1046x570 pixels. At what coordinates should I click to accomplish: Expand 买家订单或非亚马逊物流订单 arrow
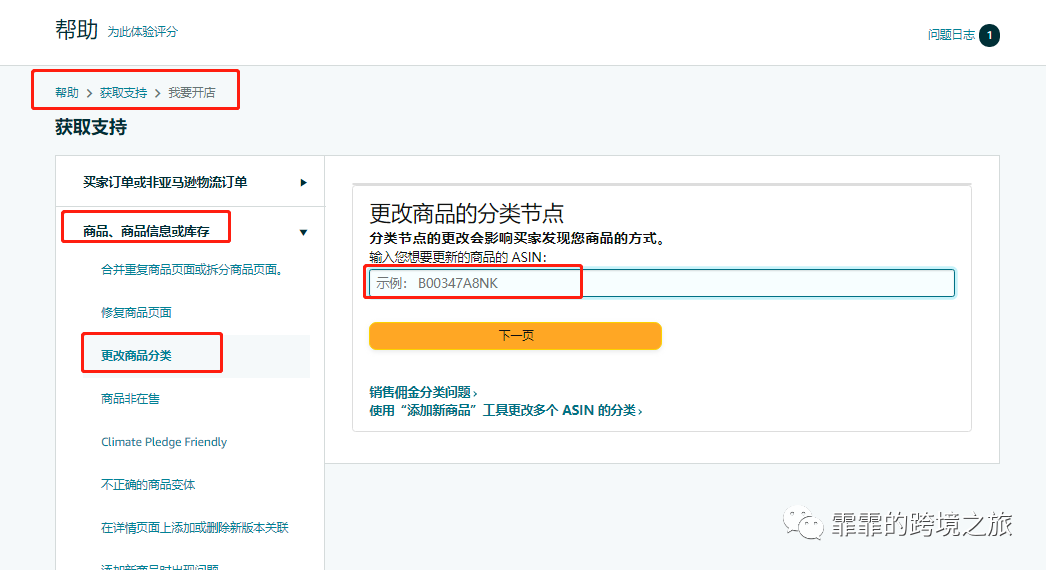click(304, 182)
